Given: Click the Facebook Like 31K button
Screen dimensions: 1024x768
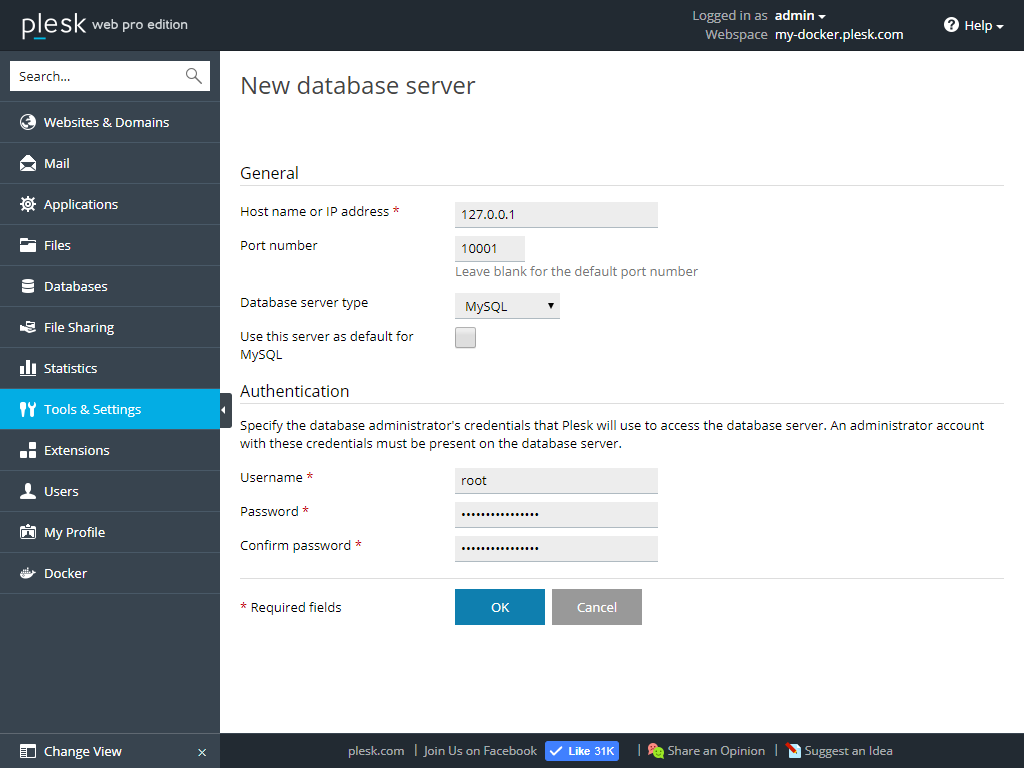Looking at the screenshot, I should (x=582, y=751).
